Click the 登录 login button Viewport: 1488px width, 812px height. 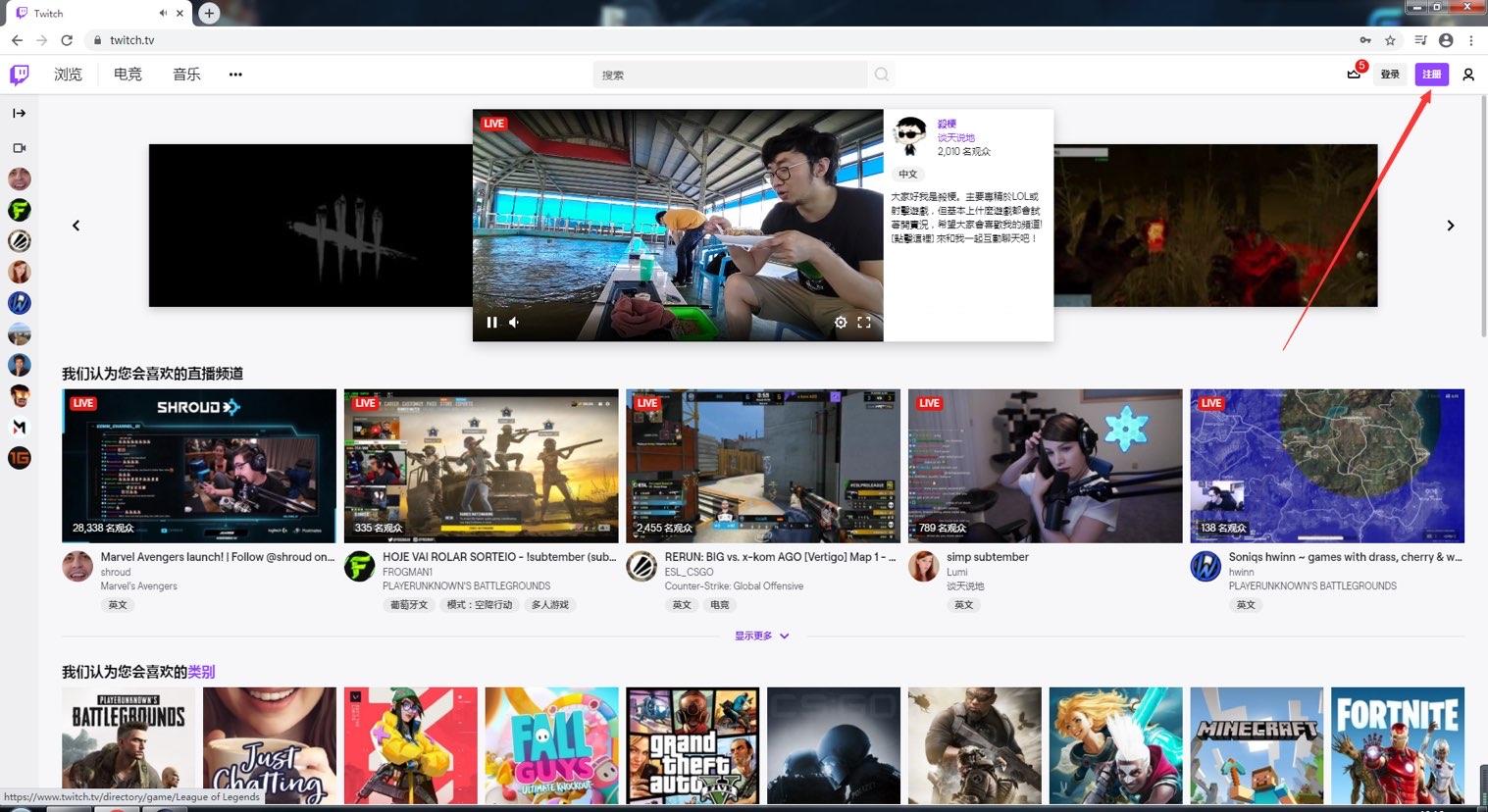tap(1390, 75)
